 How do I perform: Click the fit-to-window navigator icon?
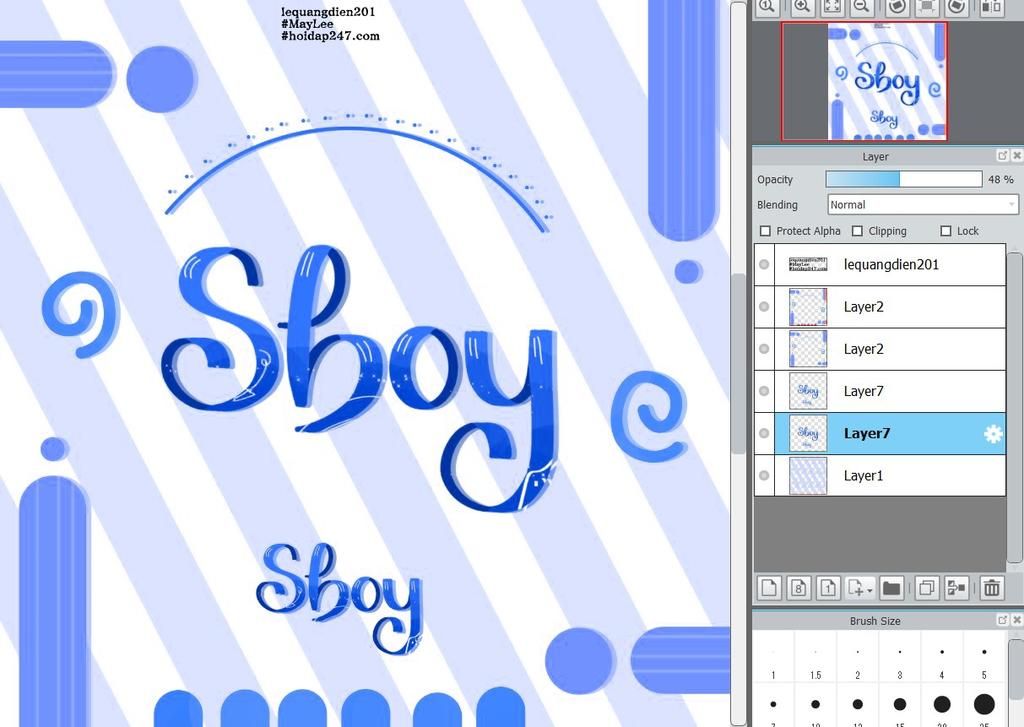[832, 7]
